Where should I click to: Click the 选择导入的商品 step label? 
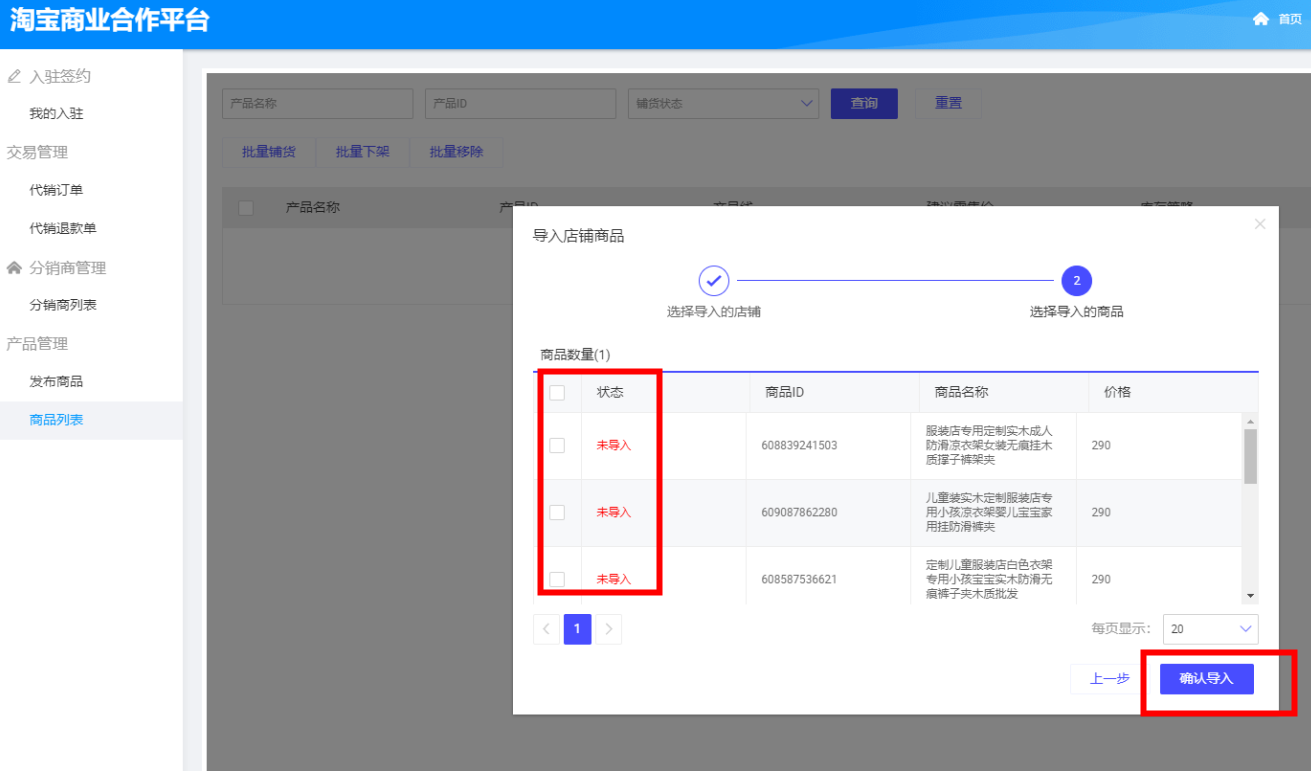click(x=1077, y=312)
